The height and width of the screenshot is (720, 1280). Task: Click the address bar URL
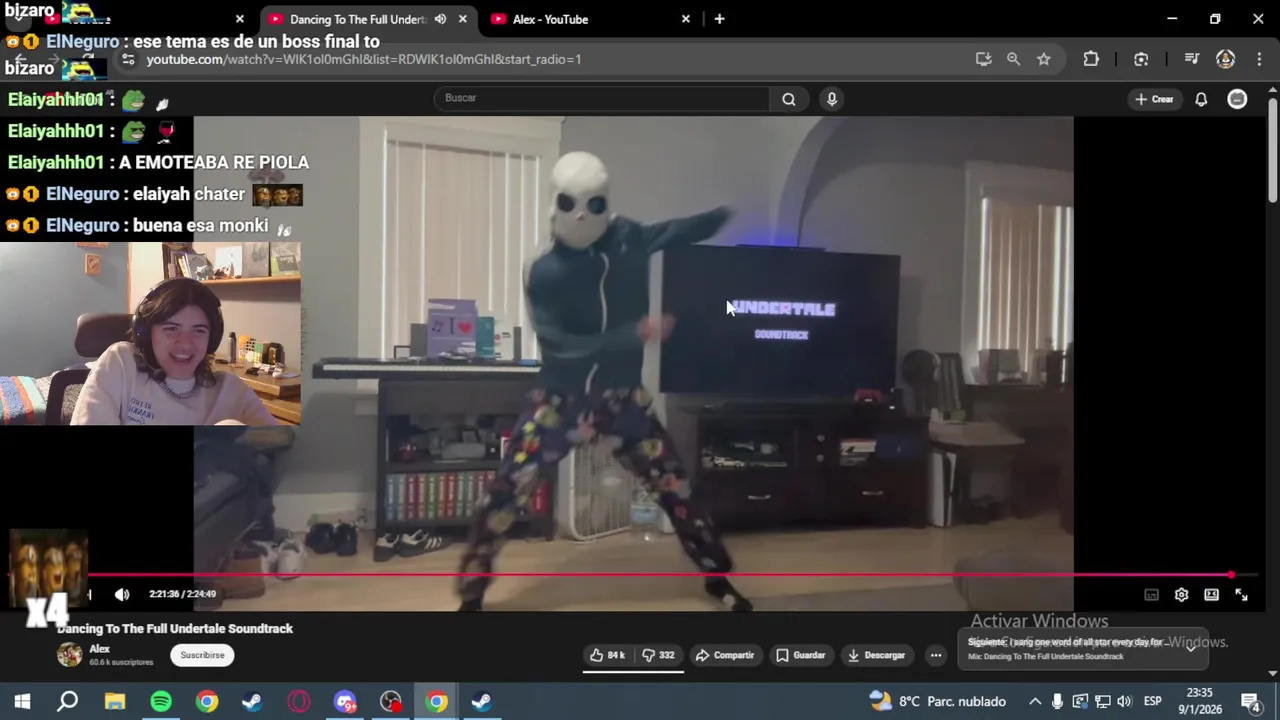(x=363, y=59)
